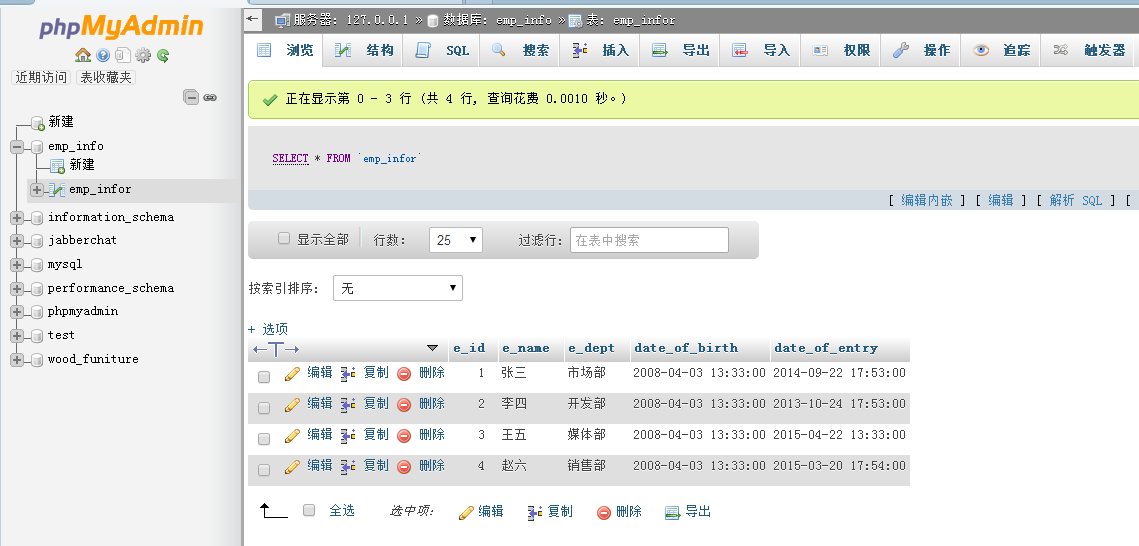Open the 插入 tab
Viewport: 1139px width, 546px height.
click(x=600, y=50)
